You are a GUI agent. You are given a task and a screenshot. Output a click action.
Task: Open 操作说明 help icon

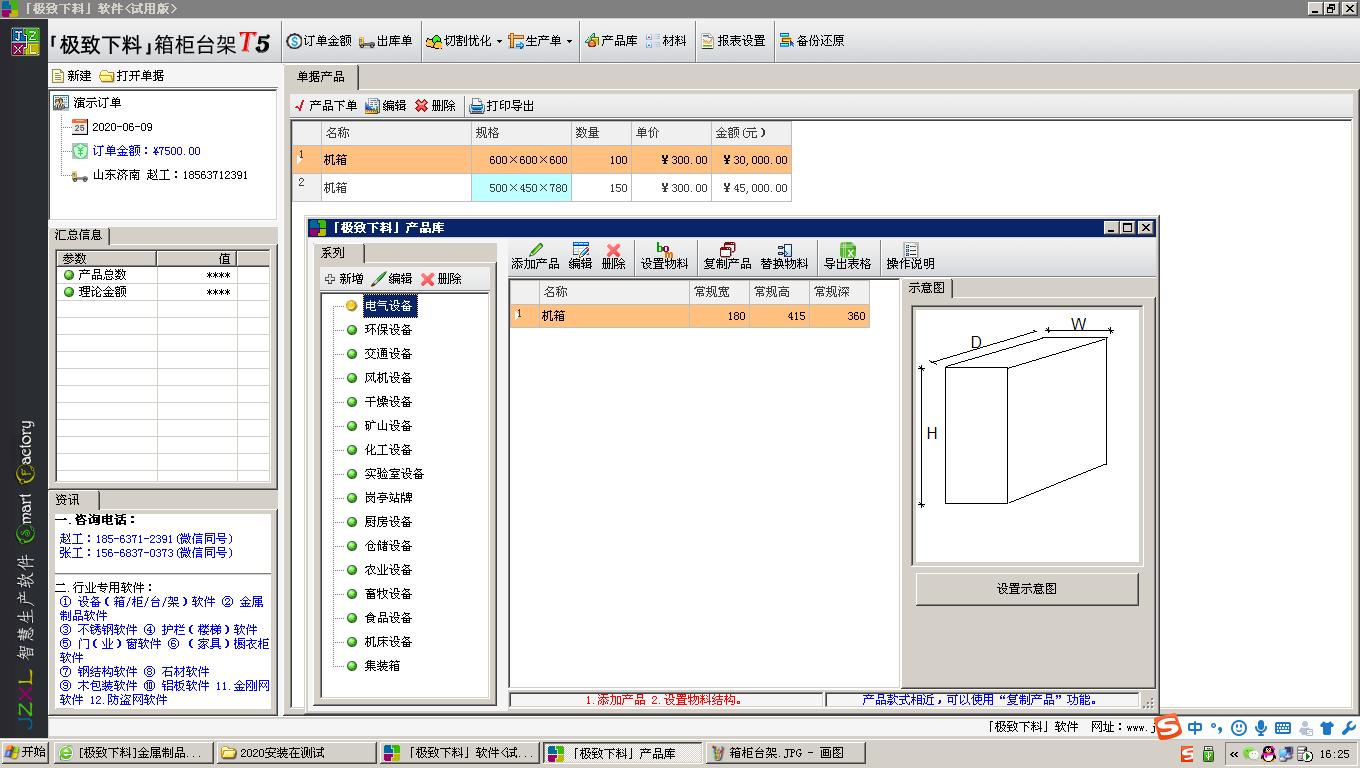point(910,256)
